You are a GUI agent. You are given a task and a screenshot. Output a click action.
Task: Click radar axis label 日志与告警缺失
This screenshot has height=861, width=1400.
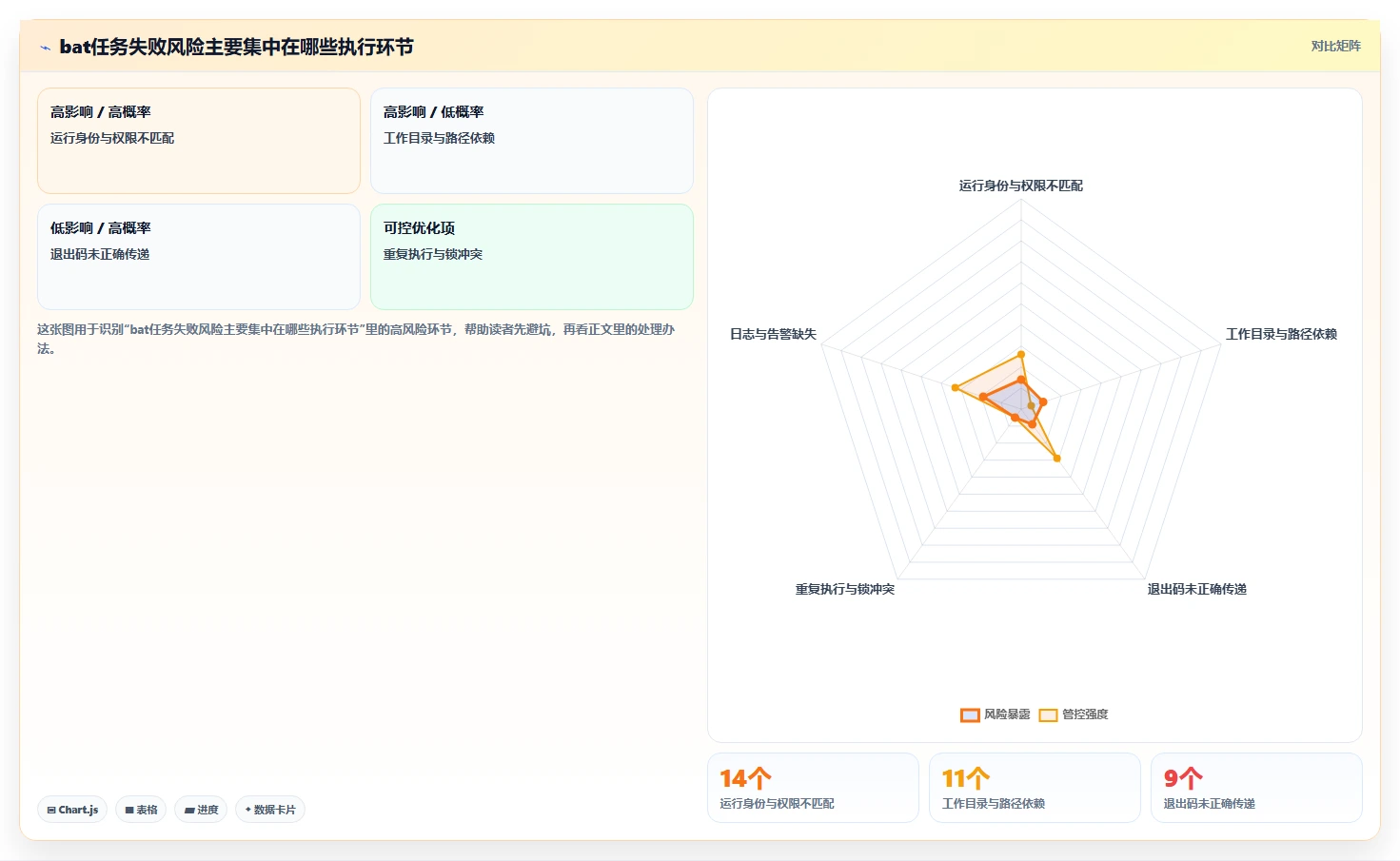pos(773,334)
